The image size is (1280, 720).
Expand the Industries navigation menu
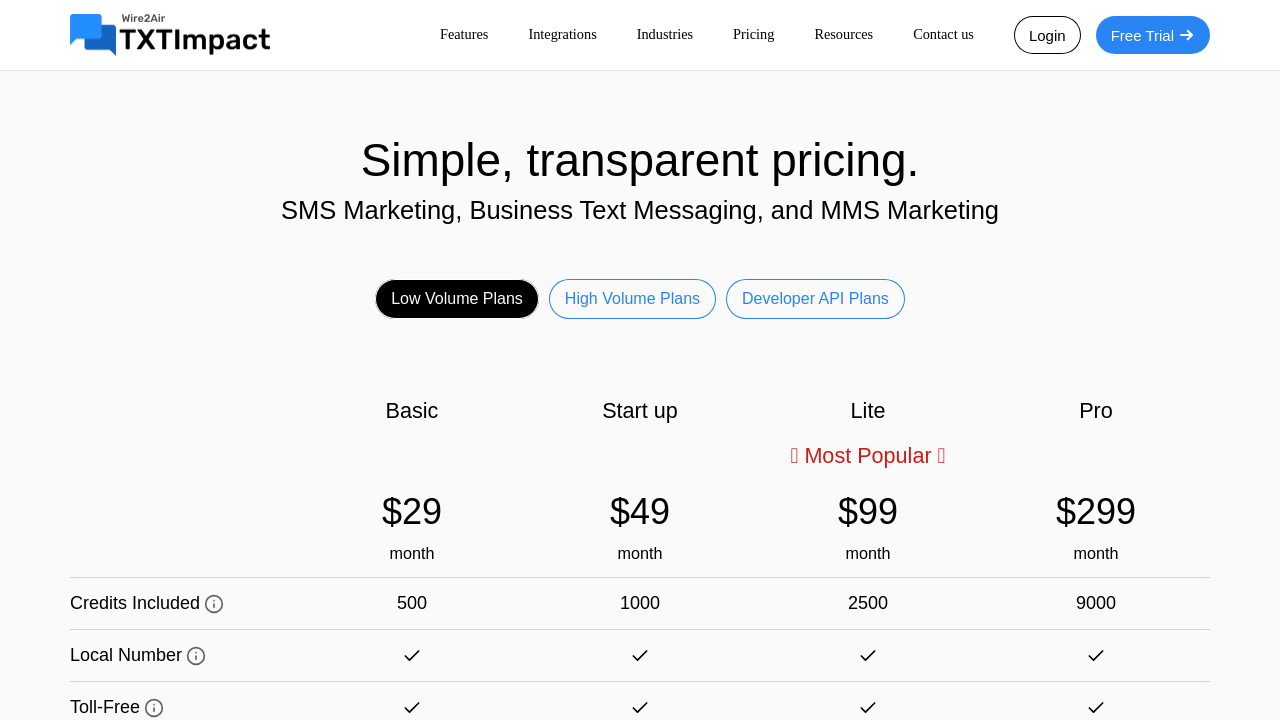pos(665,34)
